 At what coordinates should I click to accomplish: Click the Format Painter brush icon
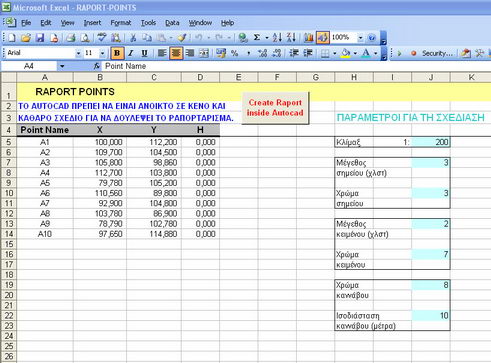coord(182,38)
